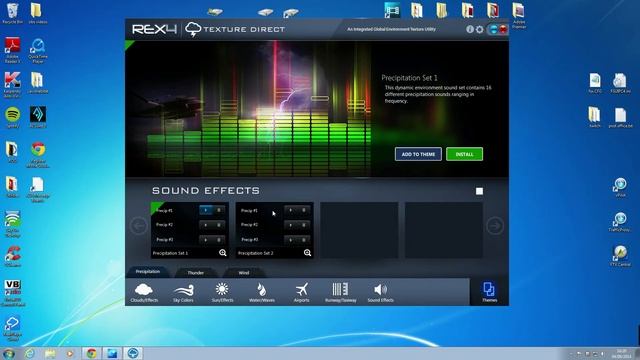Select the Kaspersky desktop shortcut
Screen dimensions: 640x360
pos(12,85)
